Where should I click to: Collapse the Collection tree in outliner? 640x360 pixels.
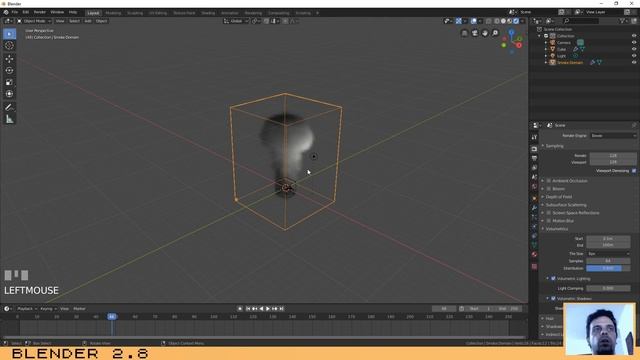(x=540, y=36)
